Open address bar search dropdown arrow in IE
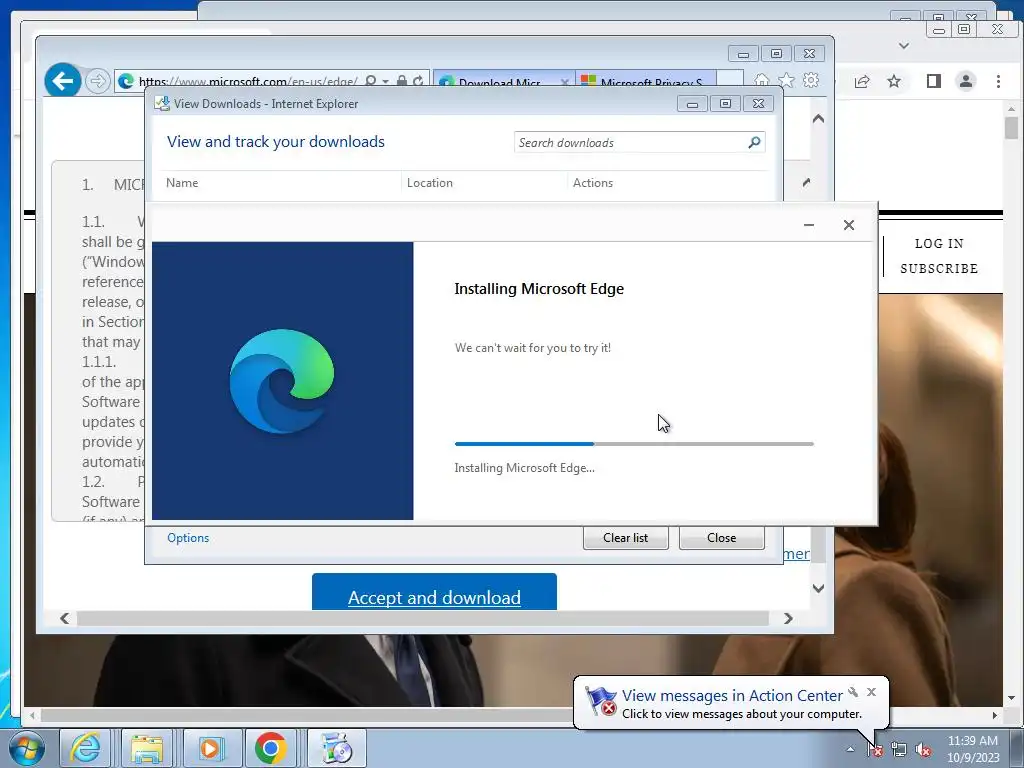1024x768 pixels. [385, 82]
